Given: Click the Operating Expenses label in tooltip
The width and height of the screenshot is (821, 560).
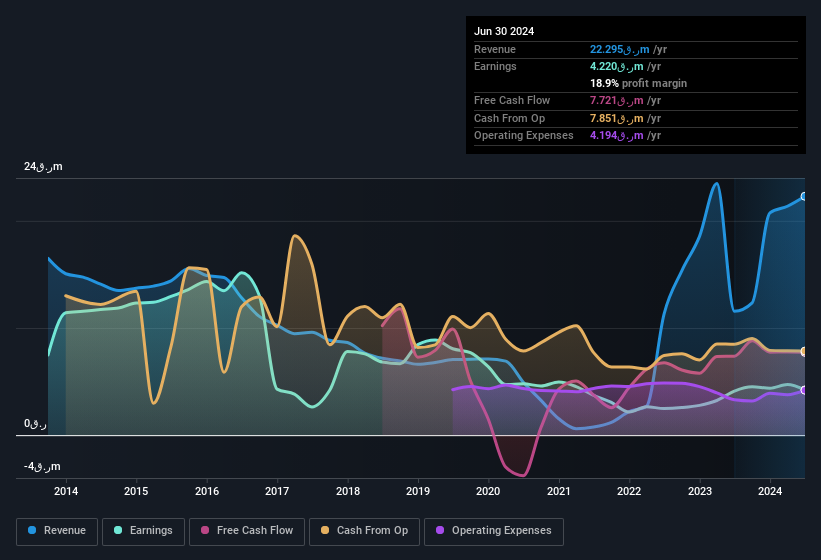Looking at the screenshot, I should click(524, 136).
